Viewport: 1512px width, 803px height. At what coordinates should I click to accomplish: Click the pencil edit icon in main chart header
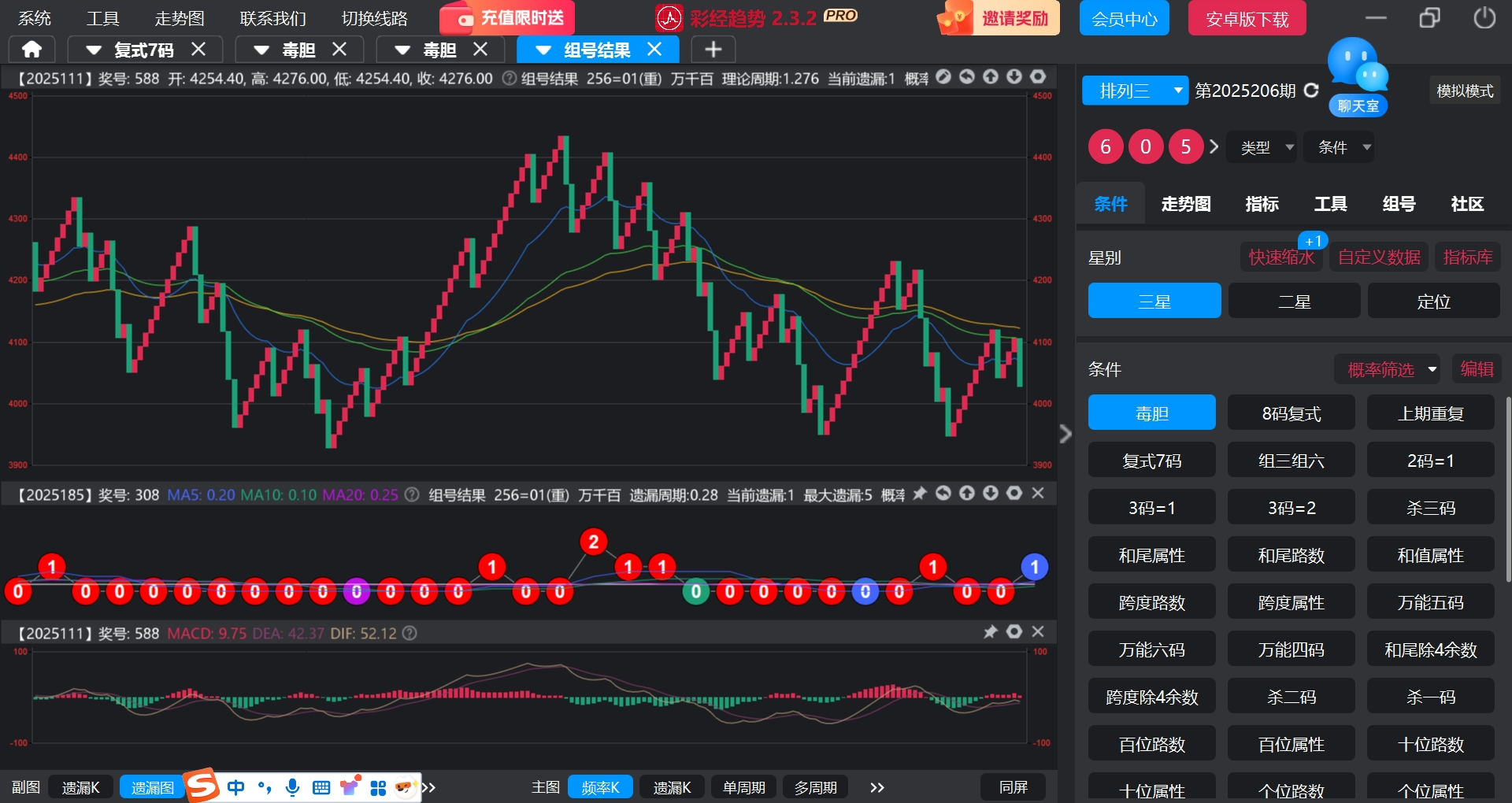(943, 77)
